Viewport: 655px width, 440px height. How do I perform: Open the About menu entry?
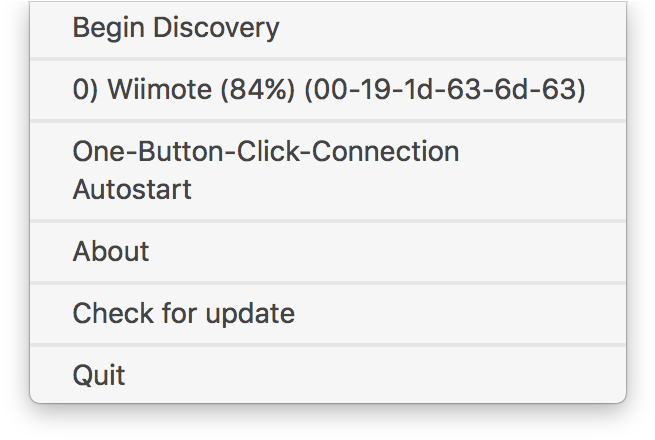click(x=111, y=251)
